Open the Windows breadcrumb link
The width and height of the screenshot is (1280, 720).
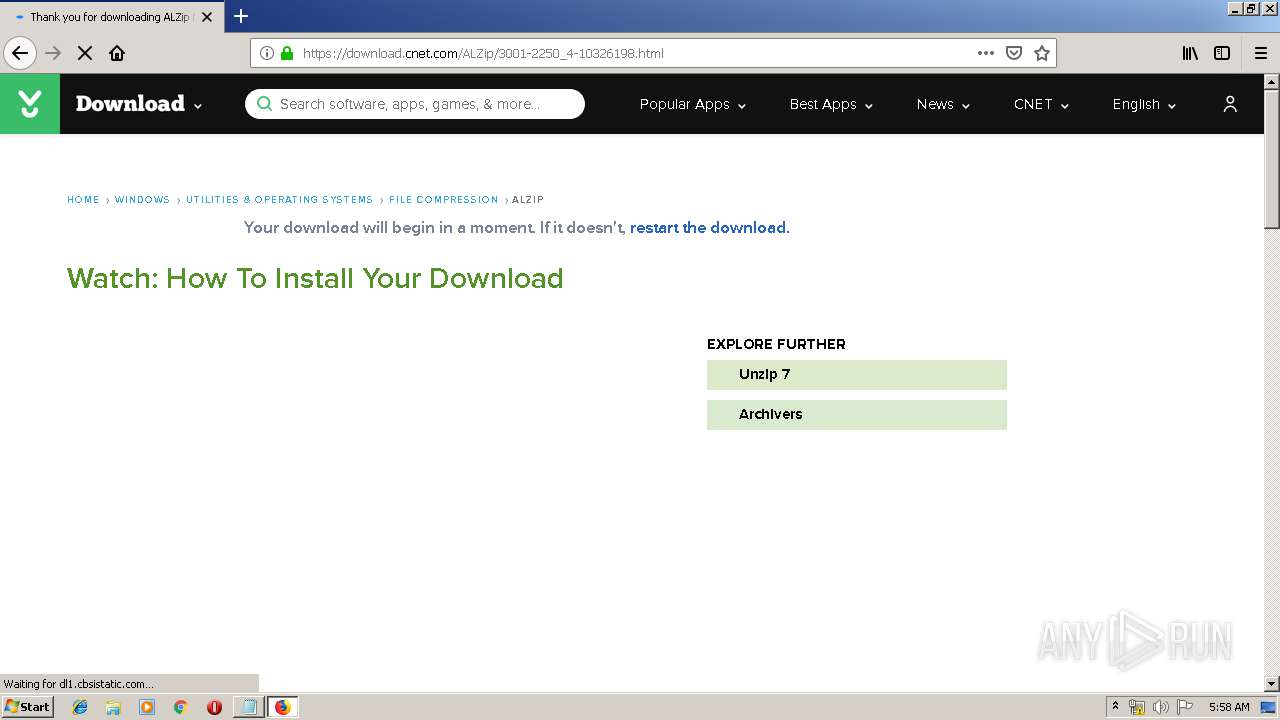(142, 200)
